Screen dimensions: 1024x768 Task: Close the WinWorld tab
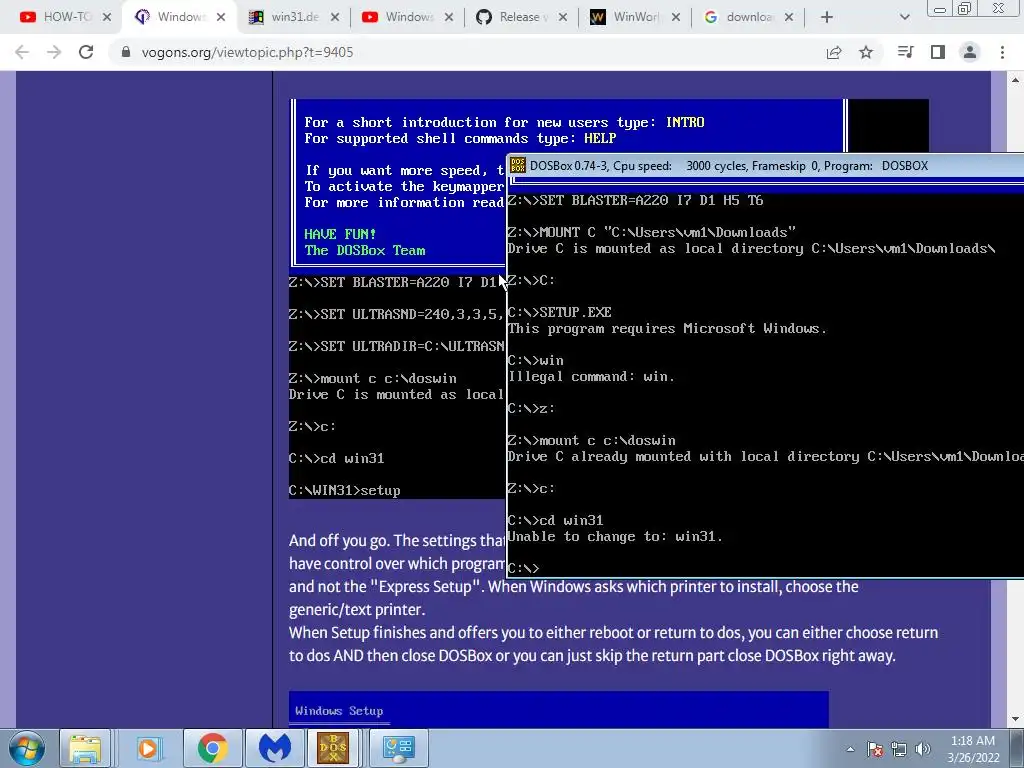676,17
